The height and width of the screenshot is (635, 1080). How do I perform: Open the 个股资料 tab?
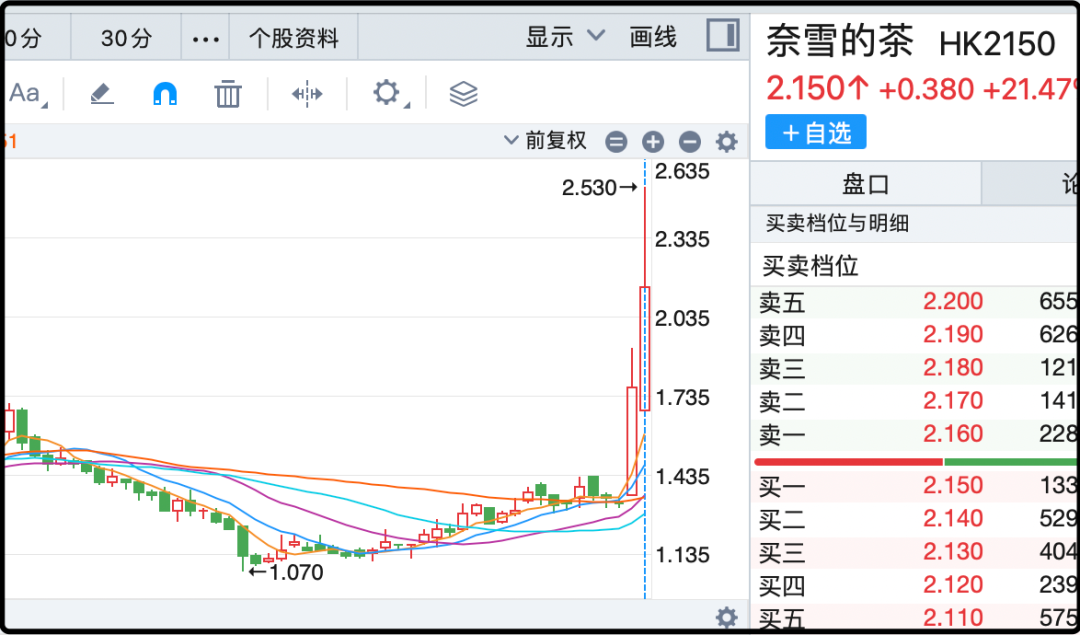294,38
